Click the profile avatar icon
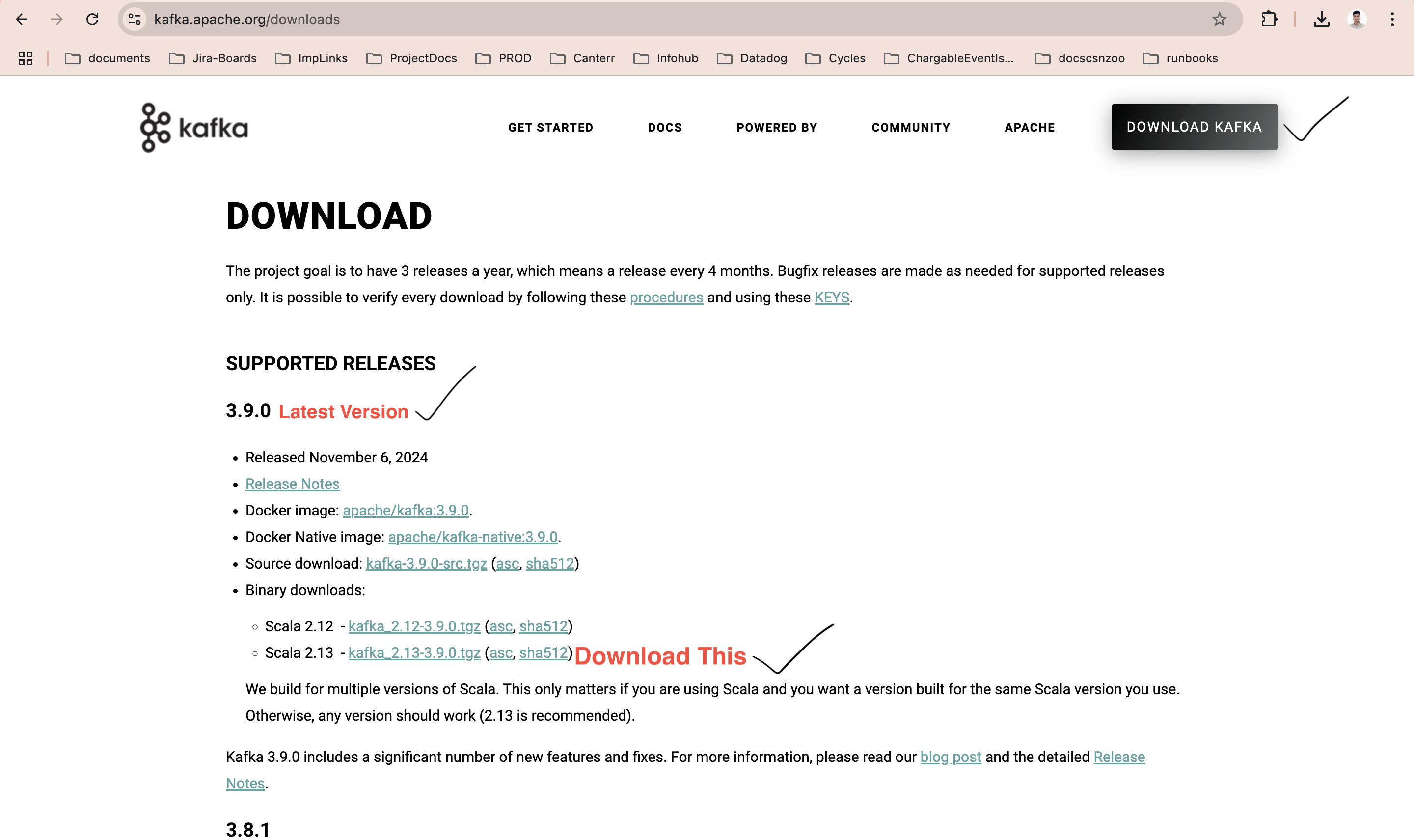1414x840 pixels. pyautogui.click(x=1356, y=19)
